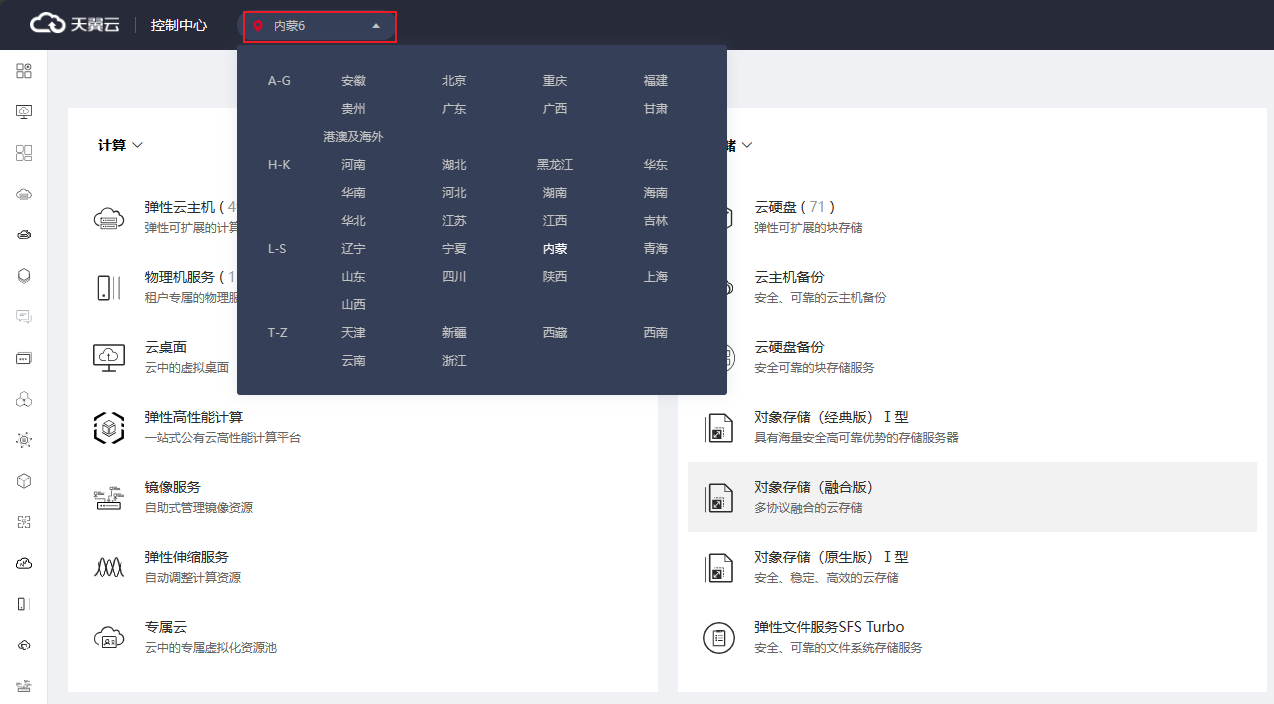Click the 弹性文件服务SFS Turbo icon
The image size is (1274, 704).
click(718, 637)
